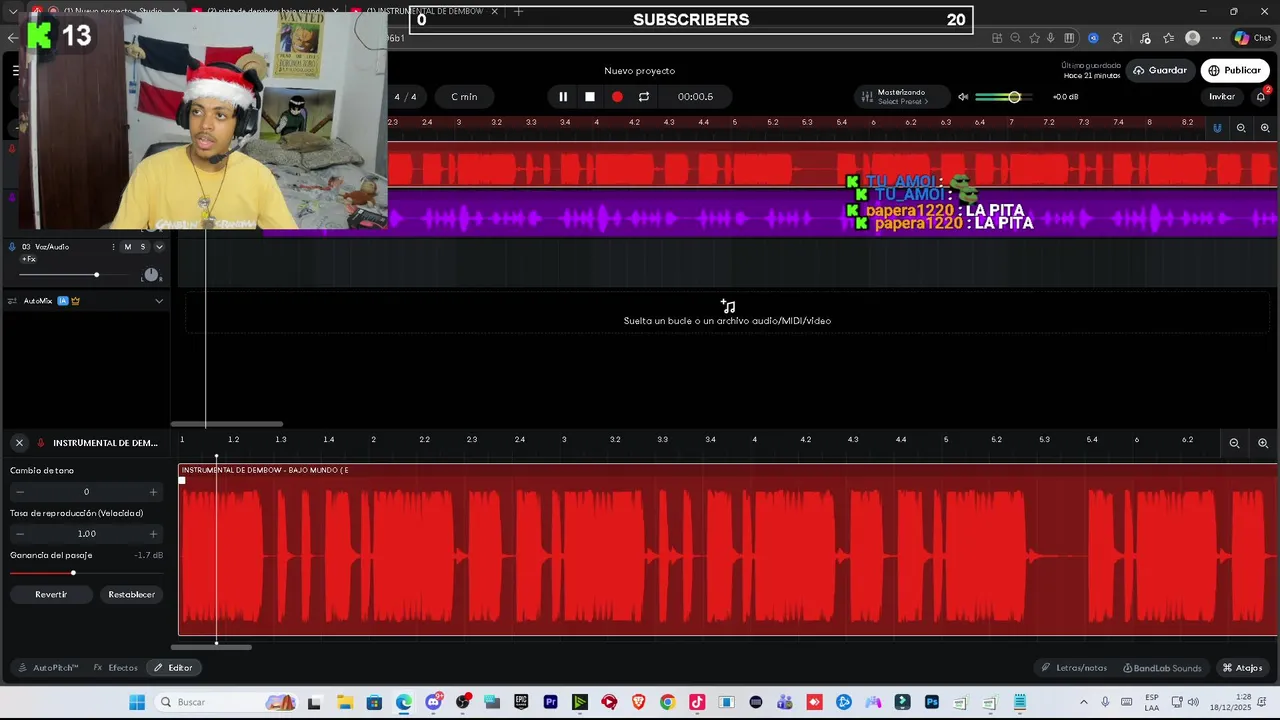Expand the AutoMix panel chevron
The height and width of the screenshot is (720, 1280).
(159, 301)
